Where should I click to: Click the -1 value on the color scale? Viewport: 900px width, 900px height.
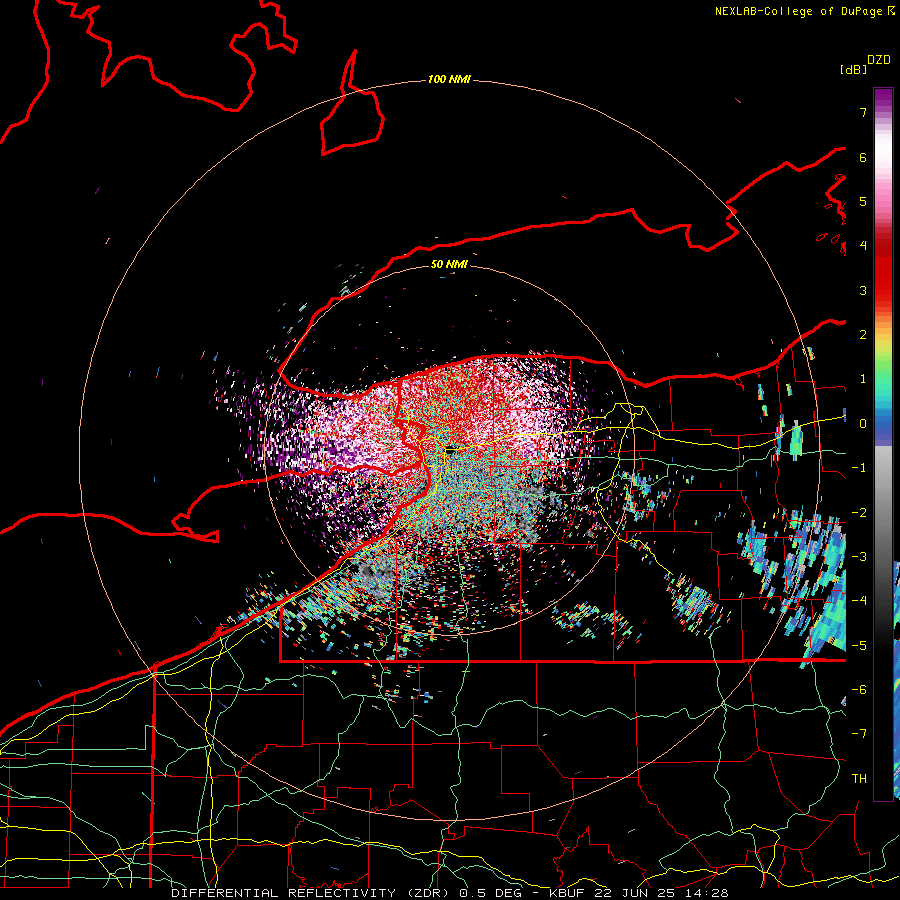859,468
